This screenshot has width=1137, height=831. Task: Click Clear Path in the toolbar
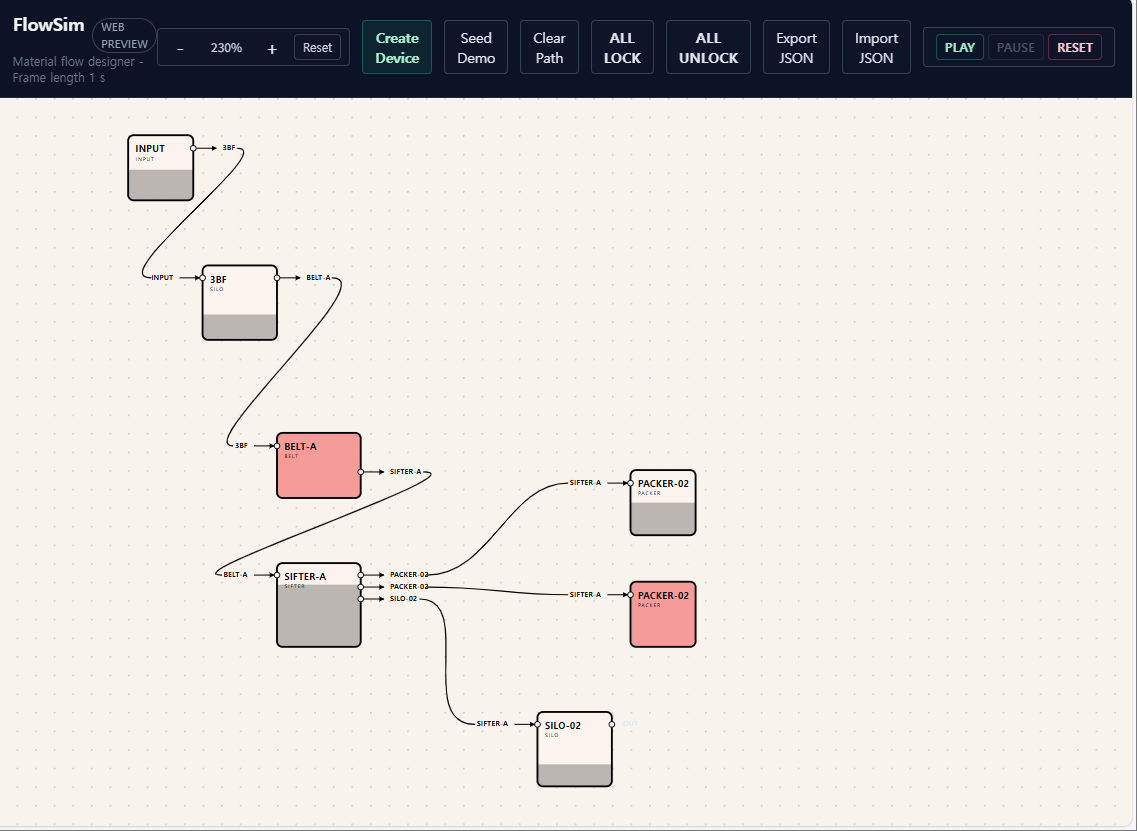549,48
